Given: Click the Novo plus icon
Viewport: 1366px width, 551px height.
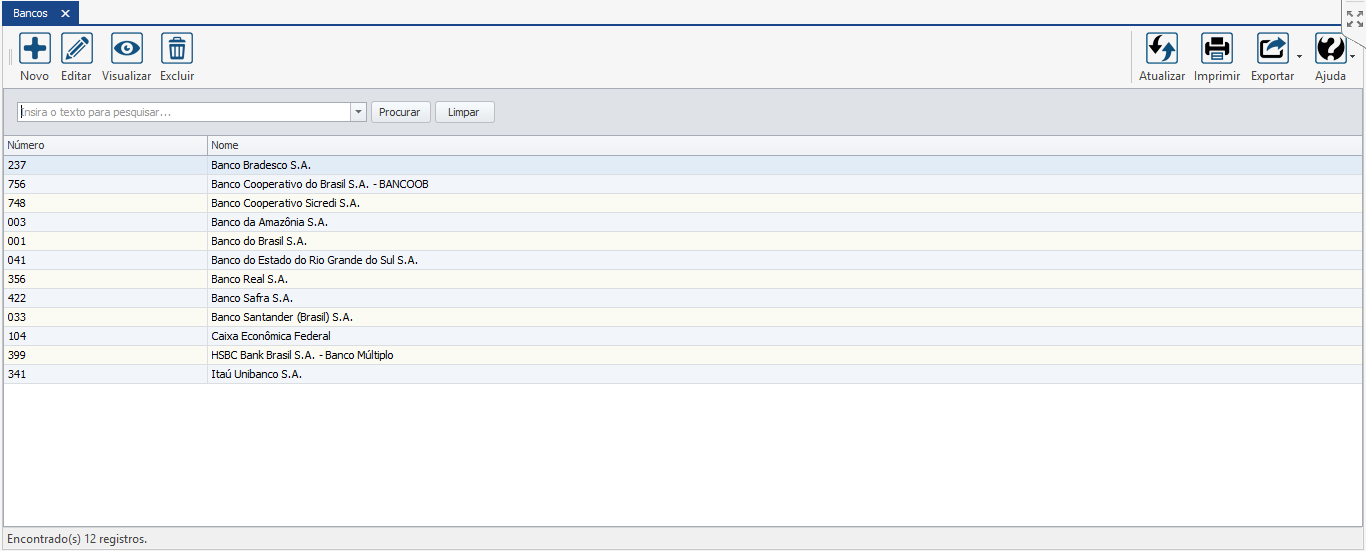Looking at the screenshot, I should click(35, 49).
